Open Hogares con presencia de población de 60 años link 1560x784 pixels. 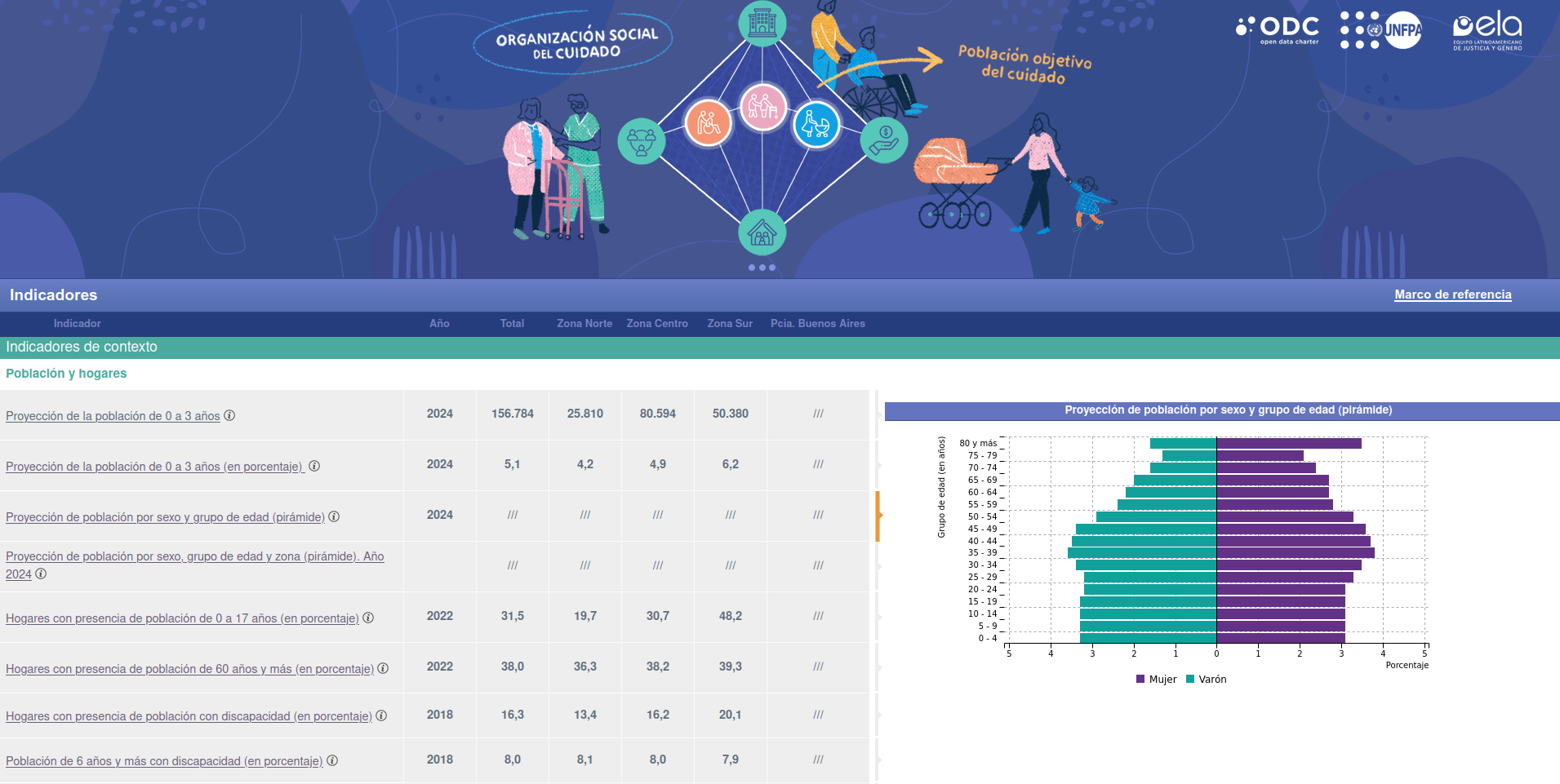pyautogui.click(x=189, y=669)
